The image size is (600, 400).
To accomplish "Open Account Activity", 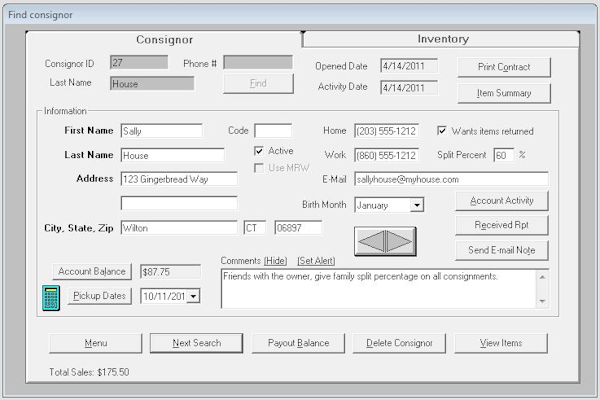I will 502,201.
